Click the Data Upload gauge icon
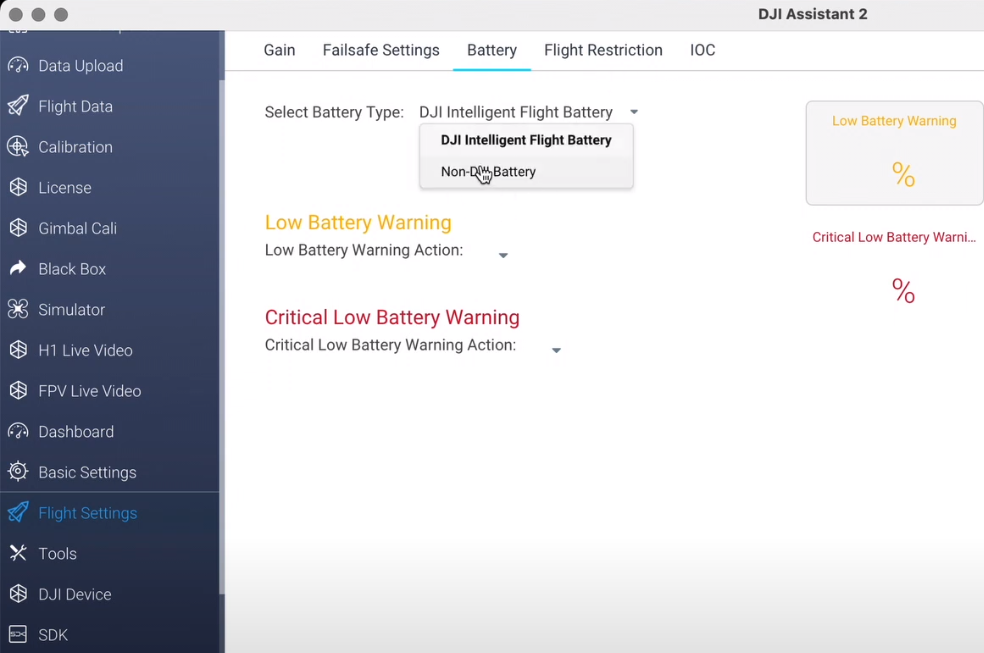 point(18,65)
